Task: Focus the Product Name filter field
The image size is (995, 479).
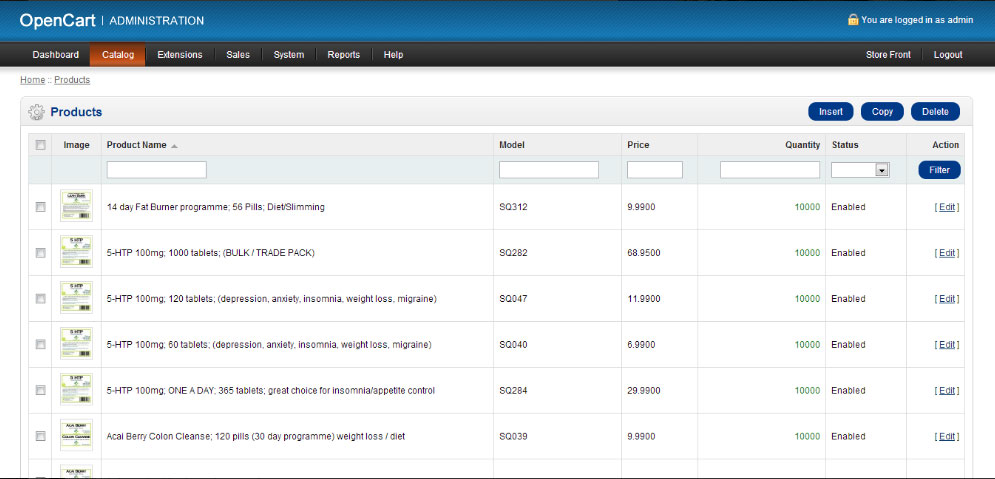Action: tap(157, 170)
